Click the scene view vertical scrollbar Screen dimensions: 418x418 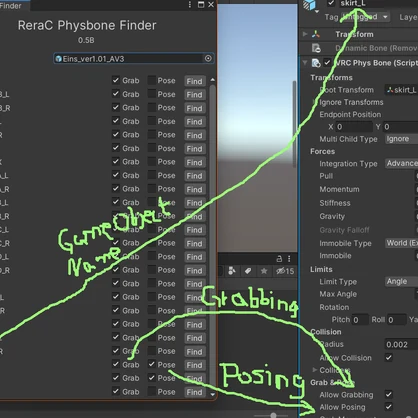294,124
